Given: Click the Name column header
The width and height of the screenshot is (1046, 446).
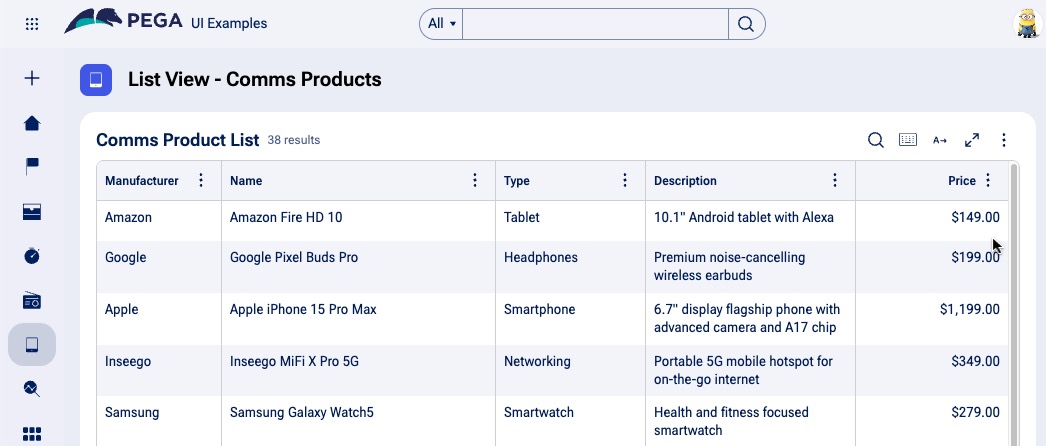Looking at the screenshot, I should pos(246,181).
